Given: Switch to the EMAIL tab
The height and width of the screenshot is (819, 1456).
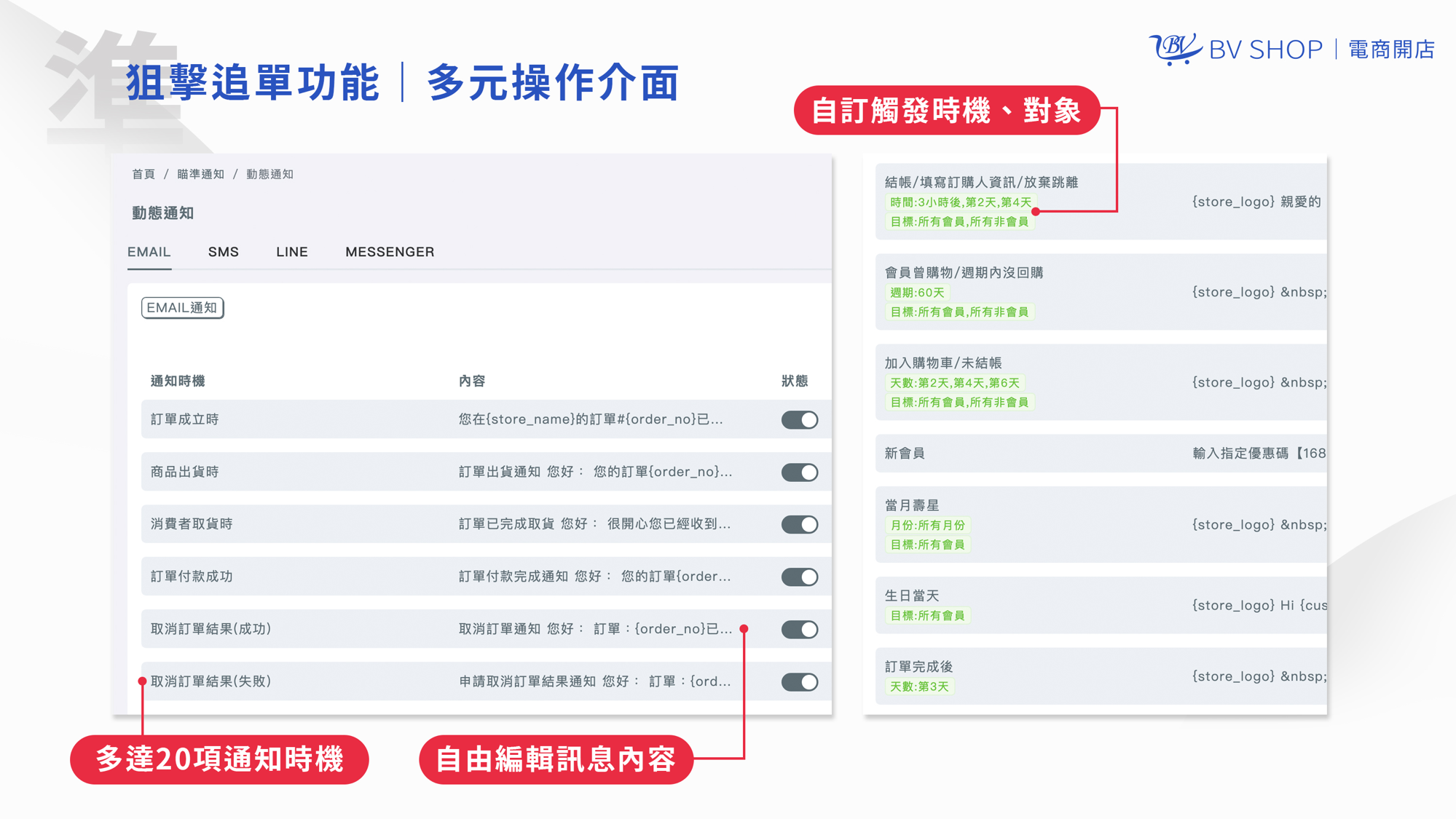Looking at the screenshot, I should coord(149,252).
